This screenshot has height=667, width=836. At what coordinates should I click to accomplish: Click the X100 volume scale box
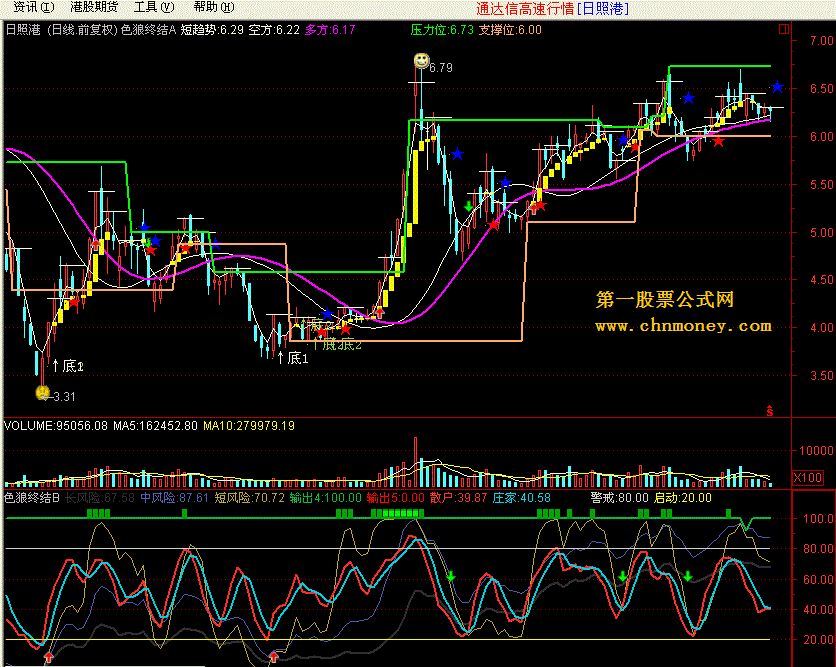click(x=808, y=477)
